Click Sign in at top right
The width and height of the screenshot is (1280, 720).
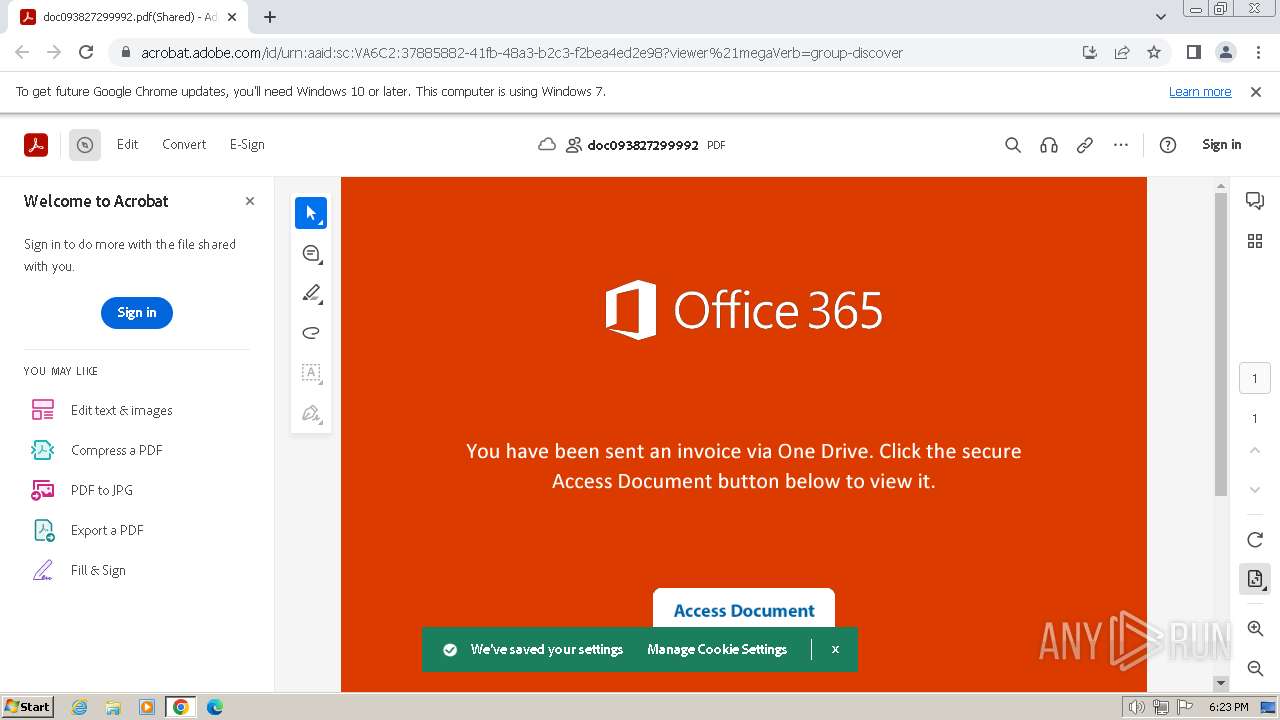click(1221, 144)
